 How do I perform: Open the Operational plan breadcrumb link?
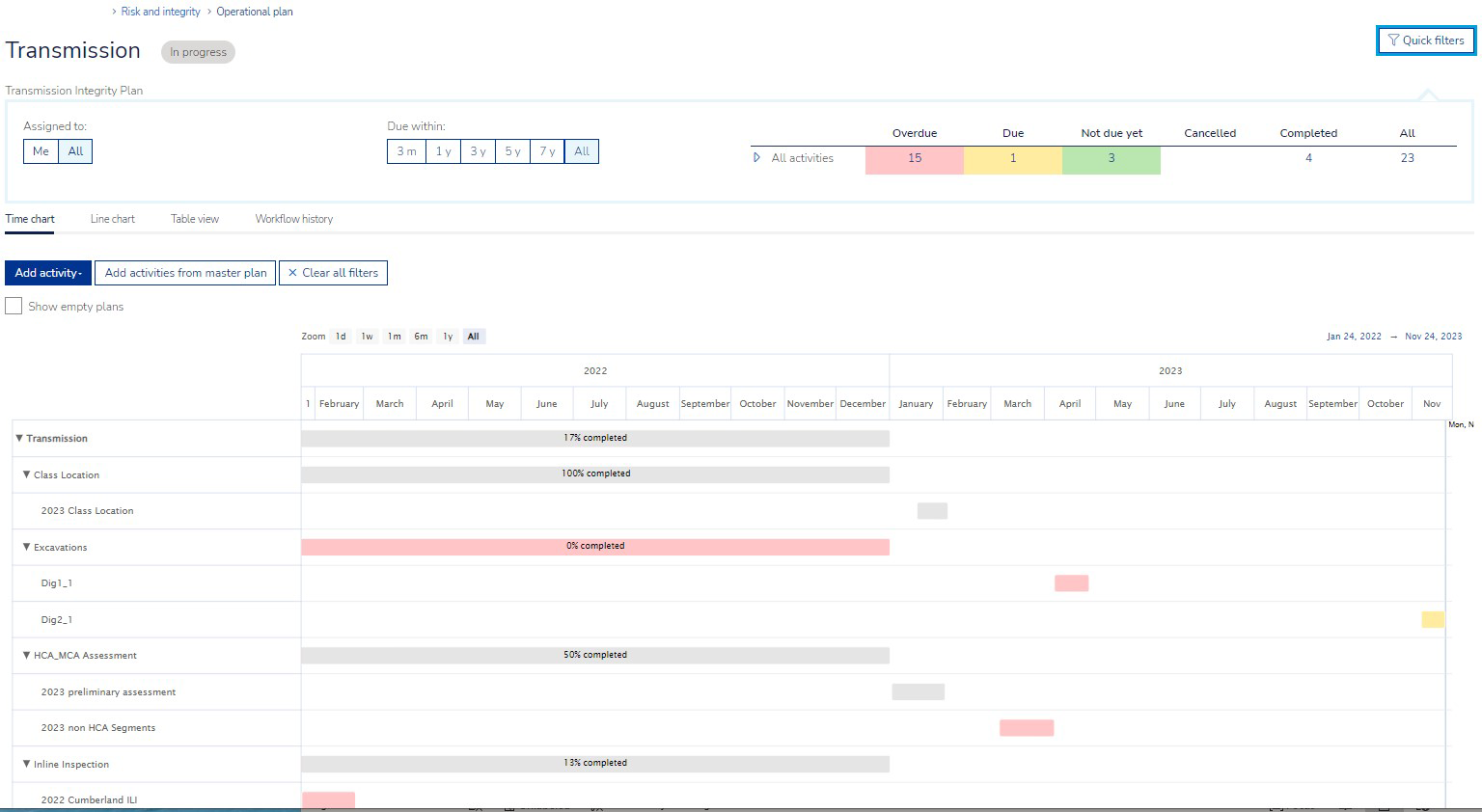254,11
